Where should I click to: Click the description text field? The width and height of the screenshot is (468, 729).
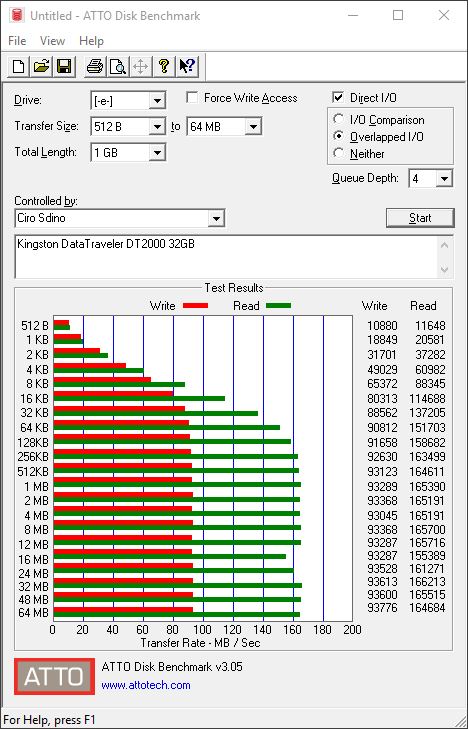pos(227,257)
